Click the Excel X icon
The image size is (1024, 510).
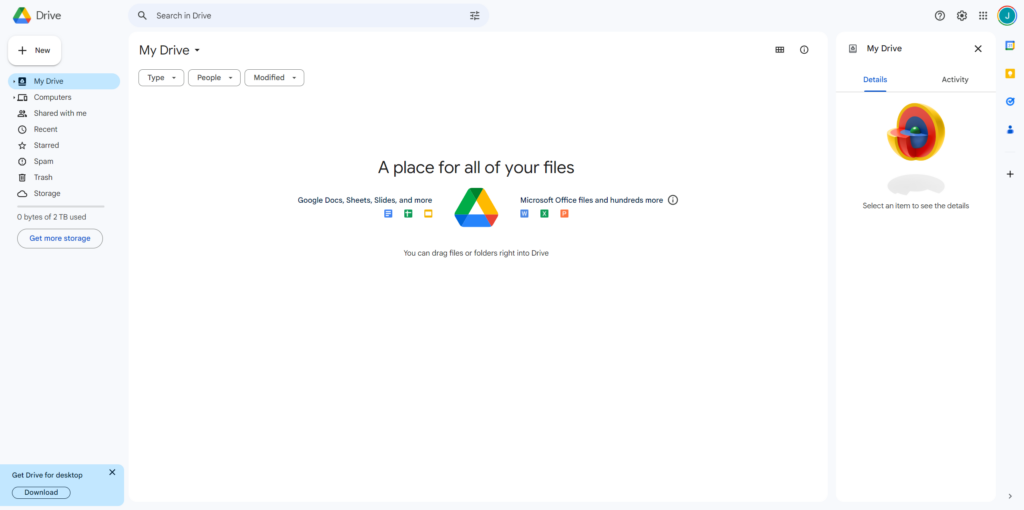[x=544, y=214]
